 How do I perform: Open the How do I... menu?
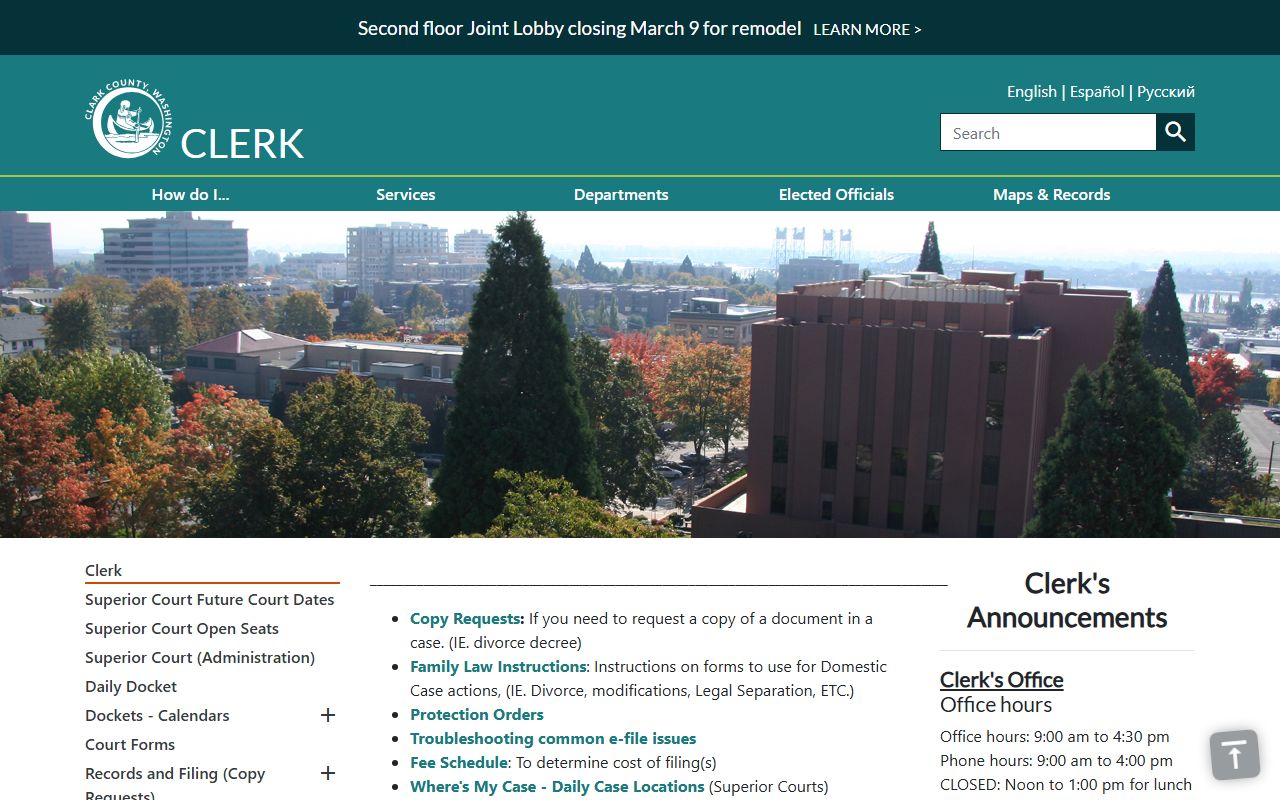(x=190, y=194)
